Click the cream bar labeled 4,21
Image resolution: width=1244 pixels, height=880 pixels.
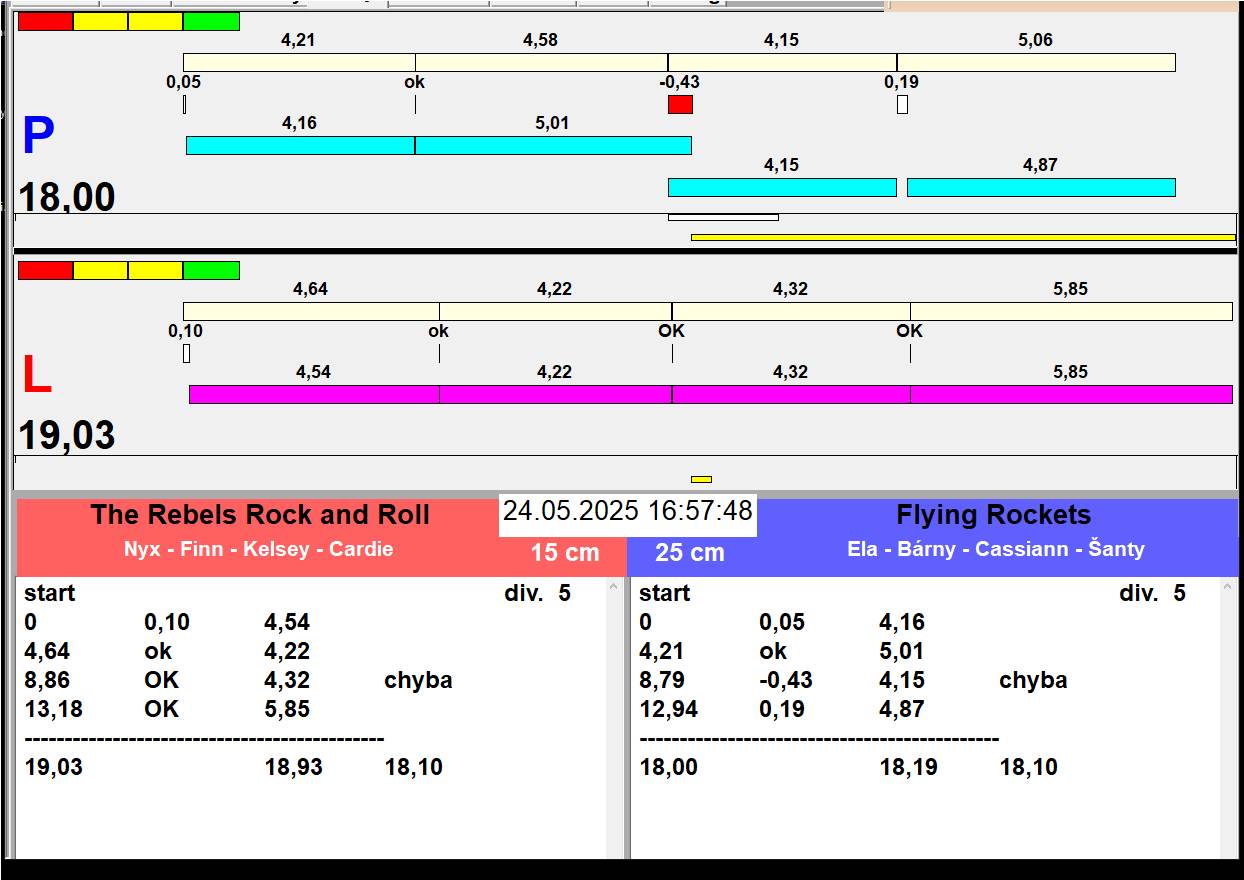[x=299, y=63]
